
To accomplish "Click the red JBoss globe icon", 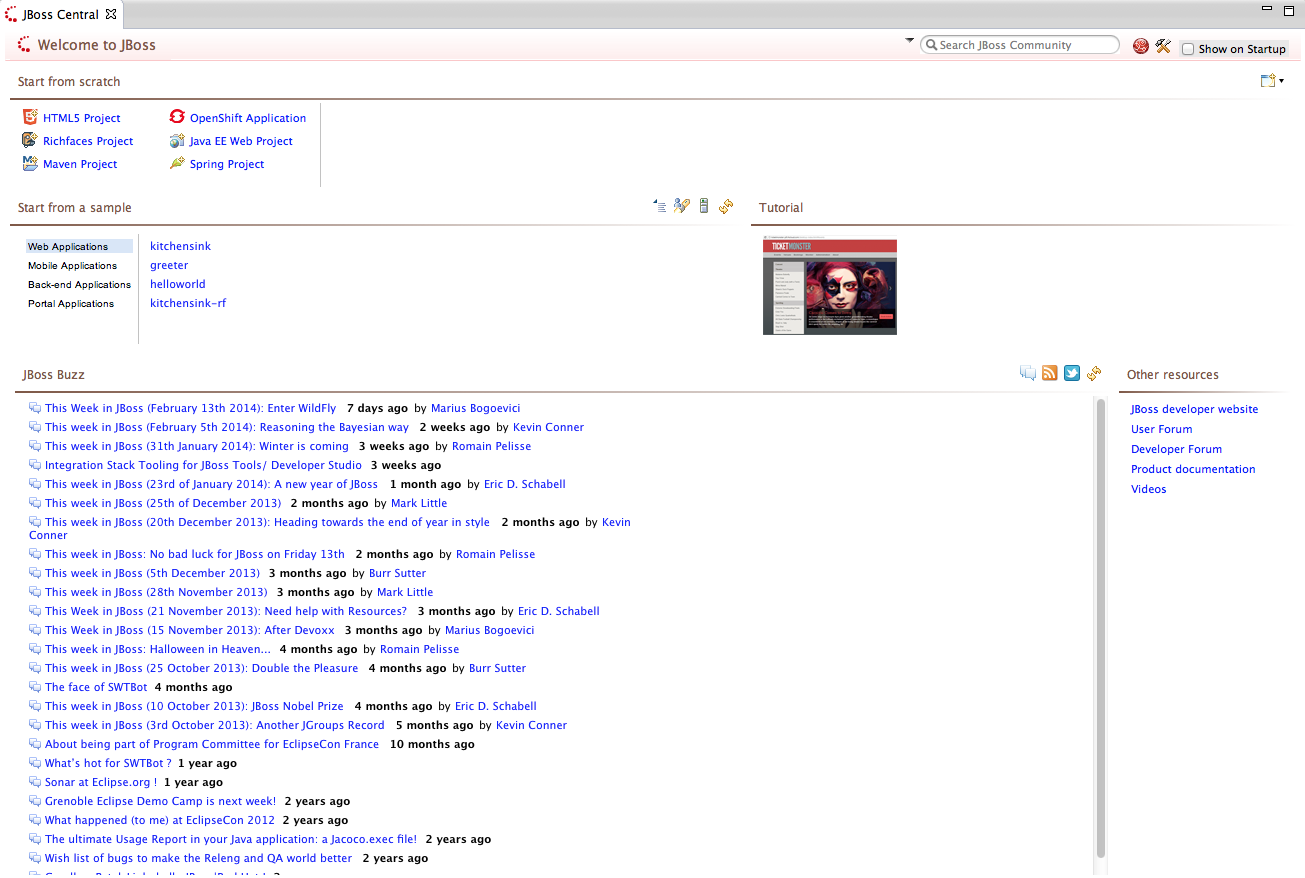I will pos(1141,46).
